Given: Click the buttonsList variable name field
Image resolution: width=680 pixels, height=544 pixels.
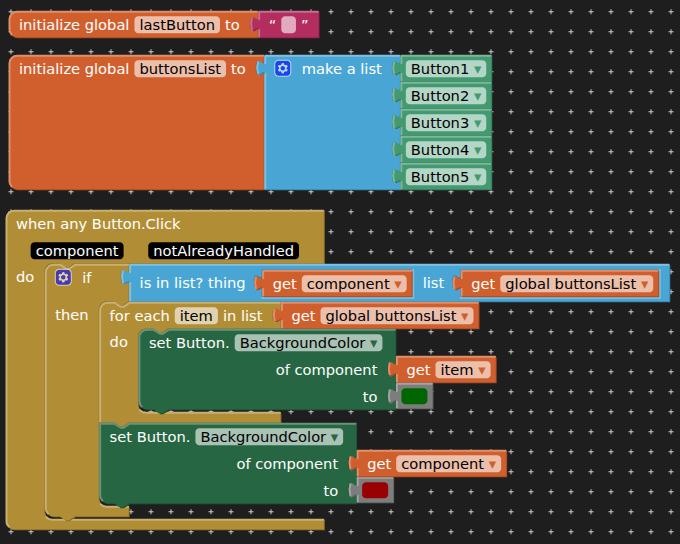Looking at the screenshot, I should point(180,69).
